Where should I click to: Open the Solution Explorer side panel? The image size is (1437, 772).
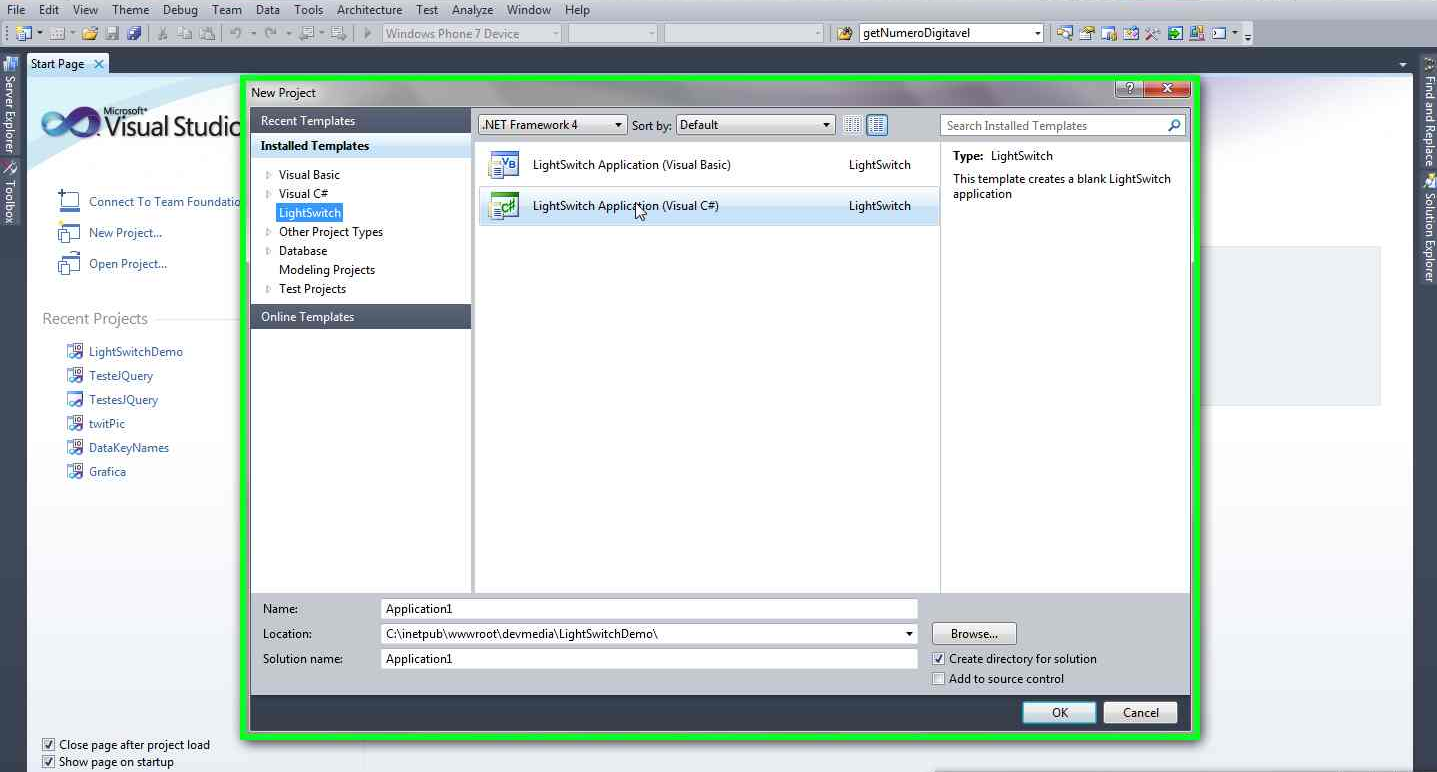(x=1428, y=228)
